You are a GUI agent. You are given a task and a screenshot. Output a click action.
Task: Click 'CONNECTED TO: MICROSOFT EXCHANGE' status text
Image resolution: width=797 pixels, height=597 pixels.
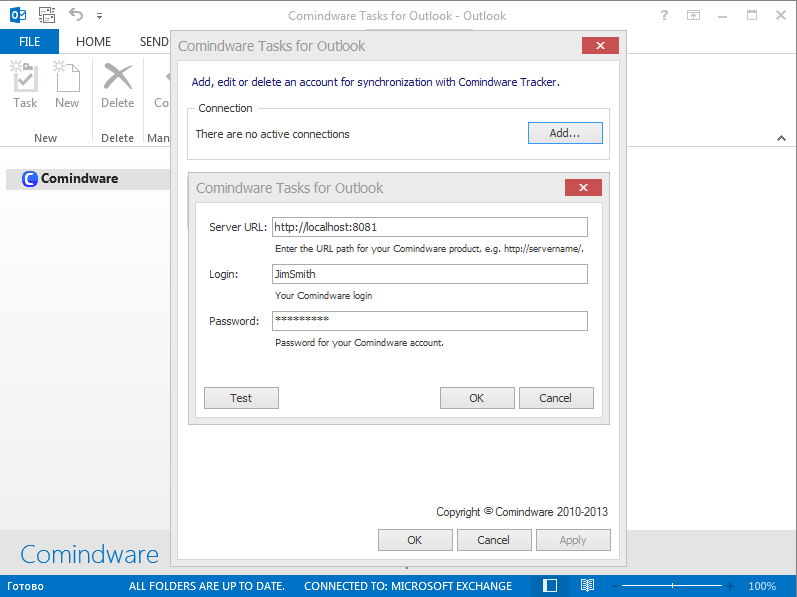[408, 586]
